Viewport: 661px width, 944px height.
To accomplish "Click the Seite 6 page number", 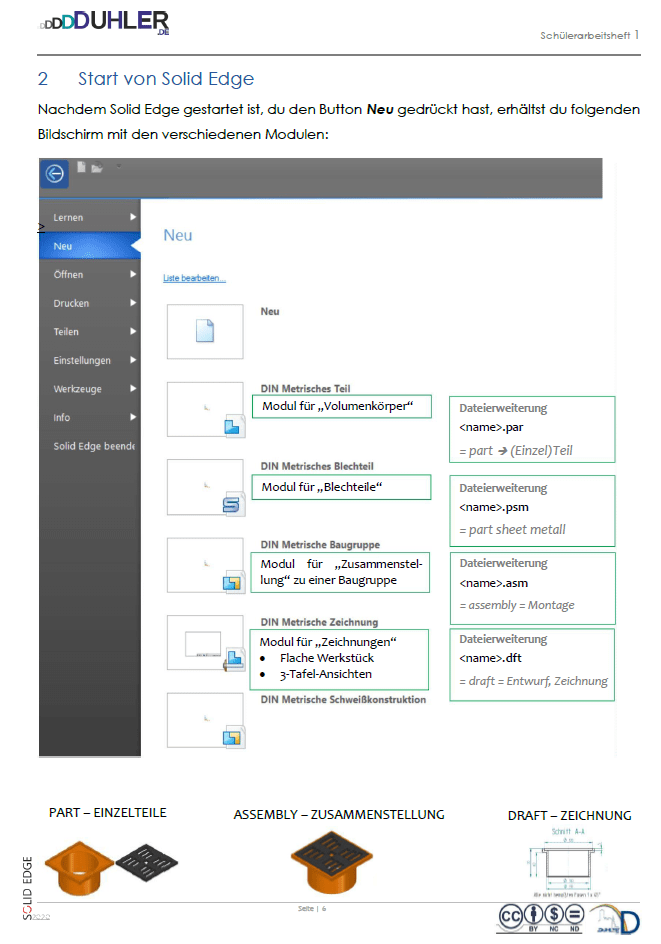I will (312, 908).
